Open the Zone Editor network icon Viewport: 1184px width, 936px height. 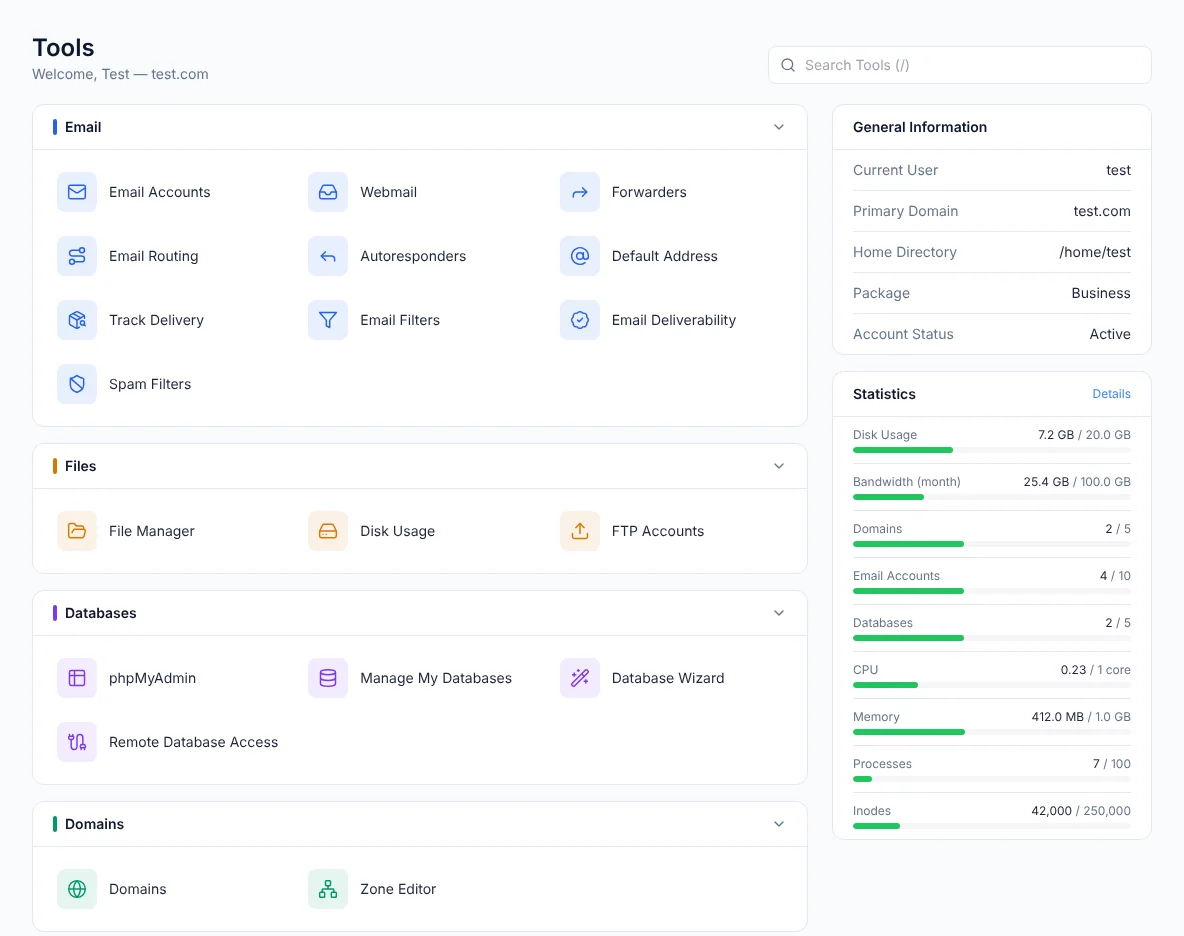click(328, 888)
